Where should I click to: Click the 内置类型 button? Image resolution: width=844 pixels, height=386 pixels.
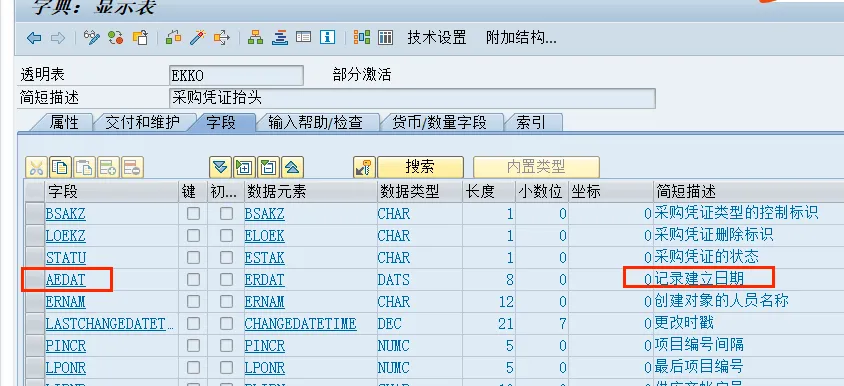(x=536, y=167)
